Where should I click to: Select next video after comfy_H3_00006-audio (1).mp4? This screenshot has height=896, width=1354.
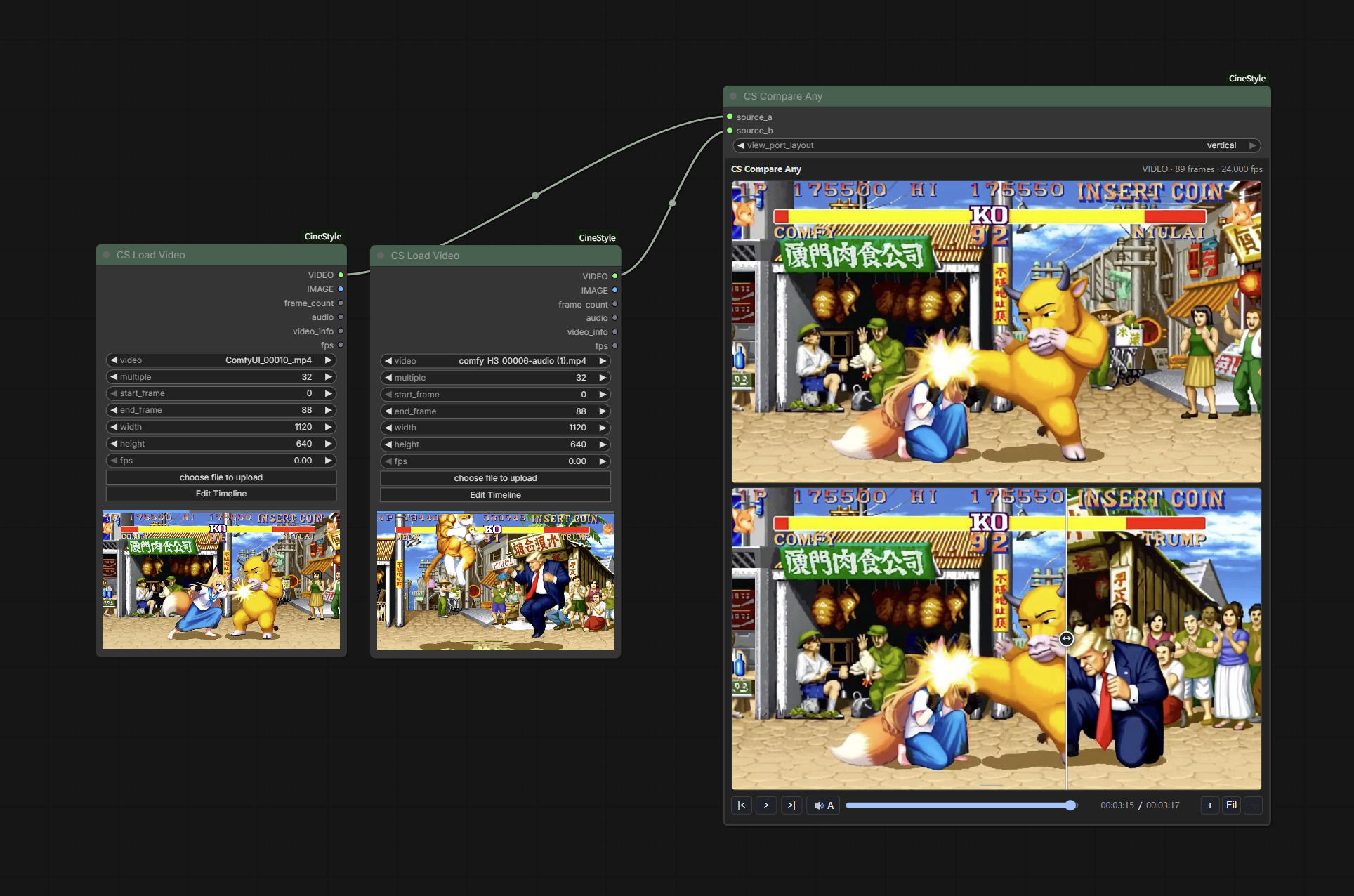[x=603, y=361]
